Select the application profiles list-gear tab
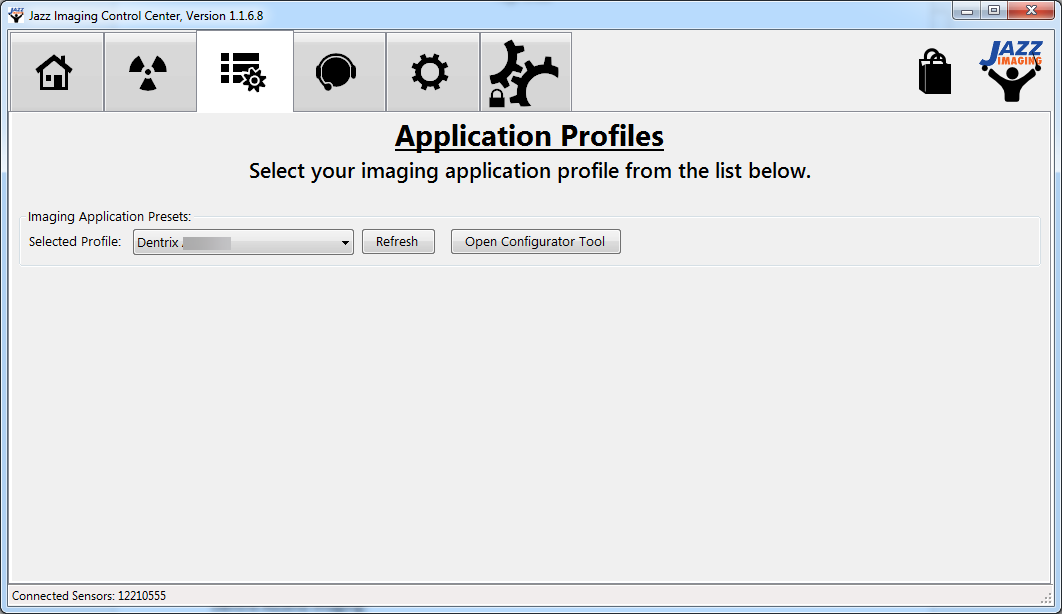The image size is (1062, 614). [x=243, y=72]
